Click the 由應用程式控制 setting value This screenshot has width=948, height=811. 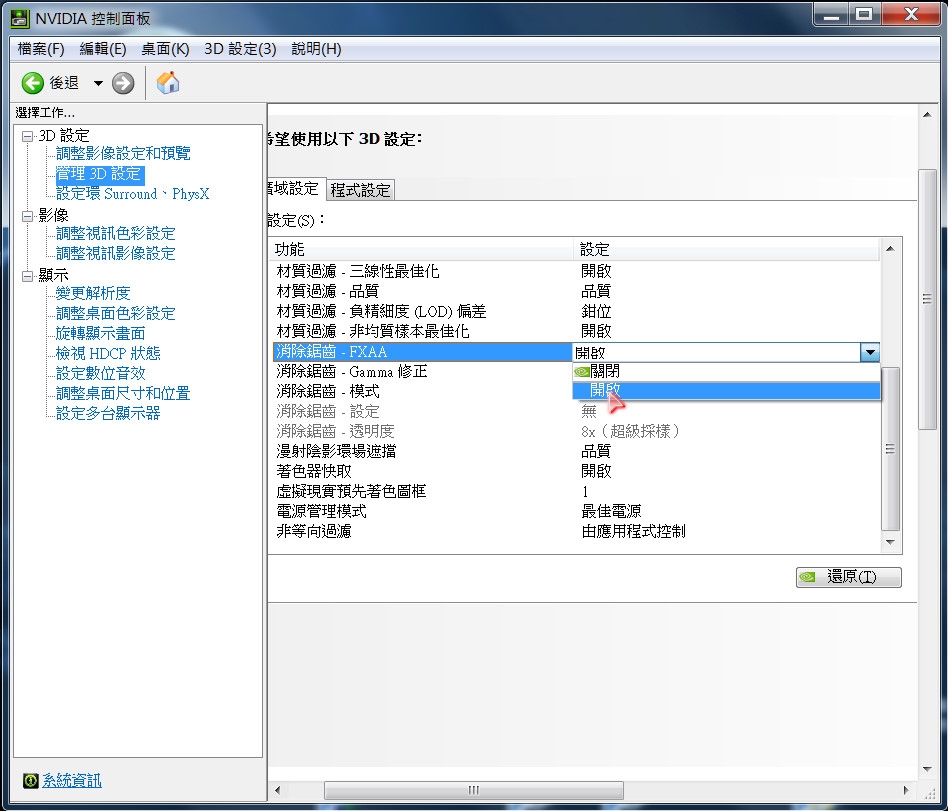tap(634, 531)
